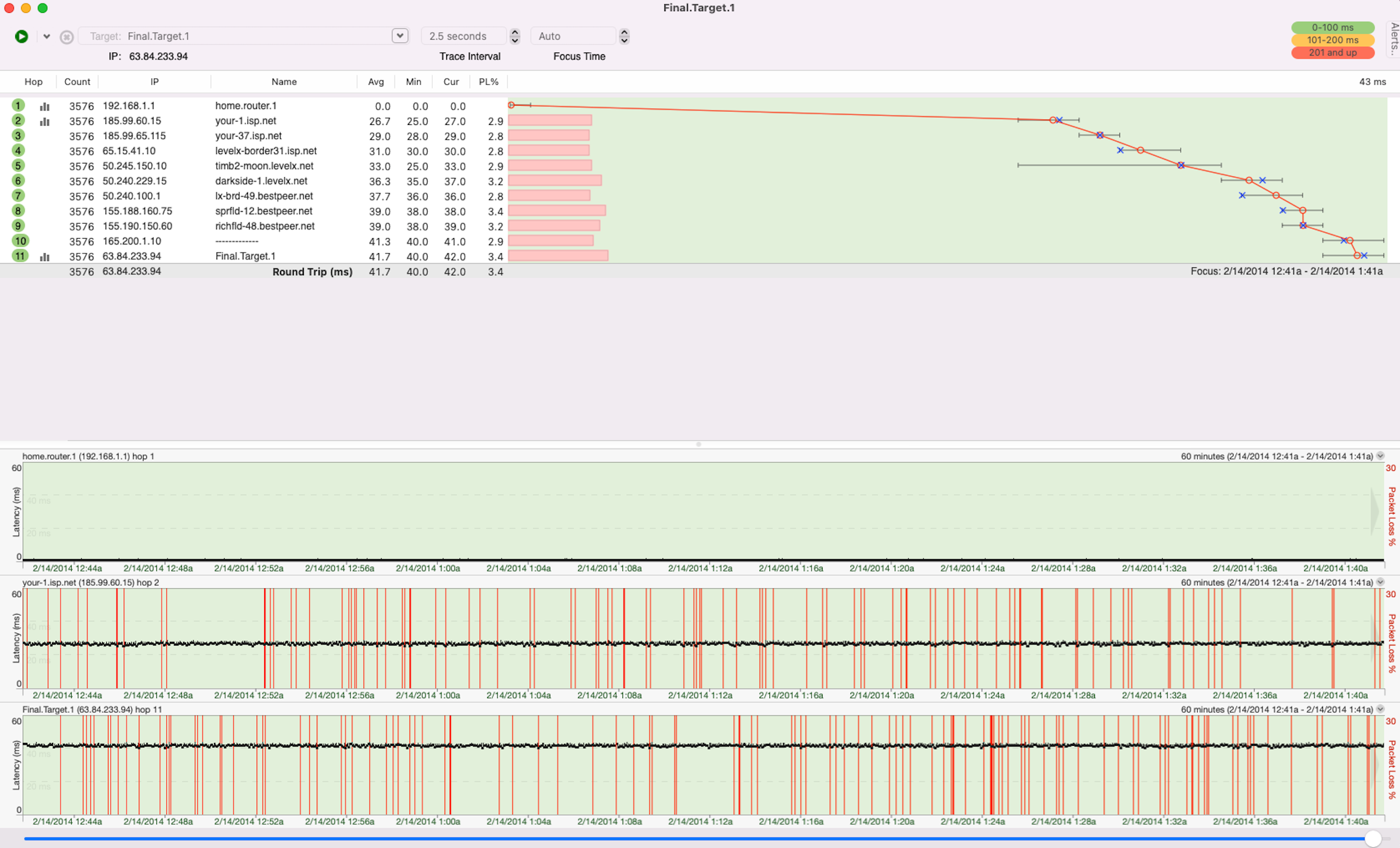Collapse the hop 2 timeline graph via its chevron
1400x848 pixels.
1380,582
